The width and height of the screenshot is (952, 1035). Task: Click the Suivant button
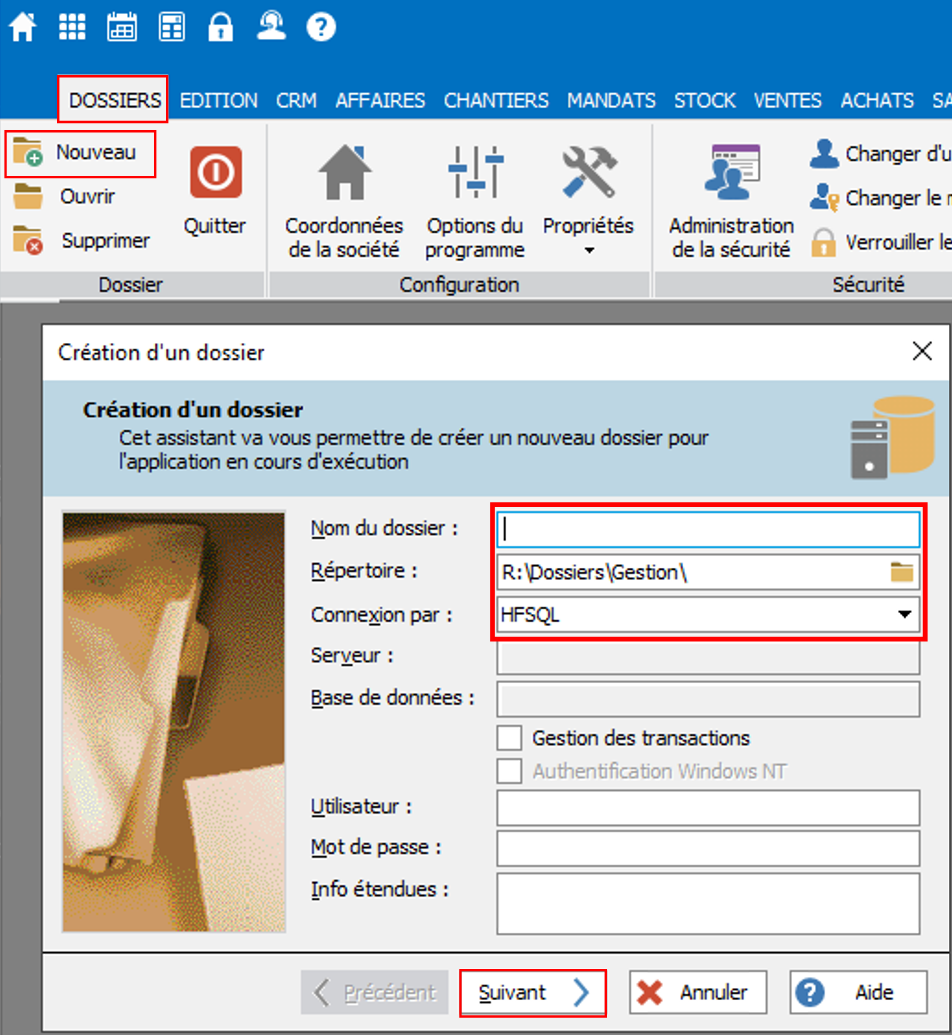coord(533,992)
